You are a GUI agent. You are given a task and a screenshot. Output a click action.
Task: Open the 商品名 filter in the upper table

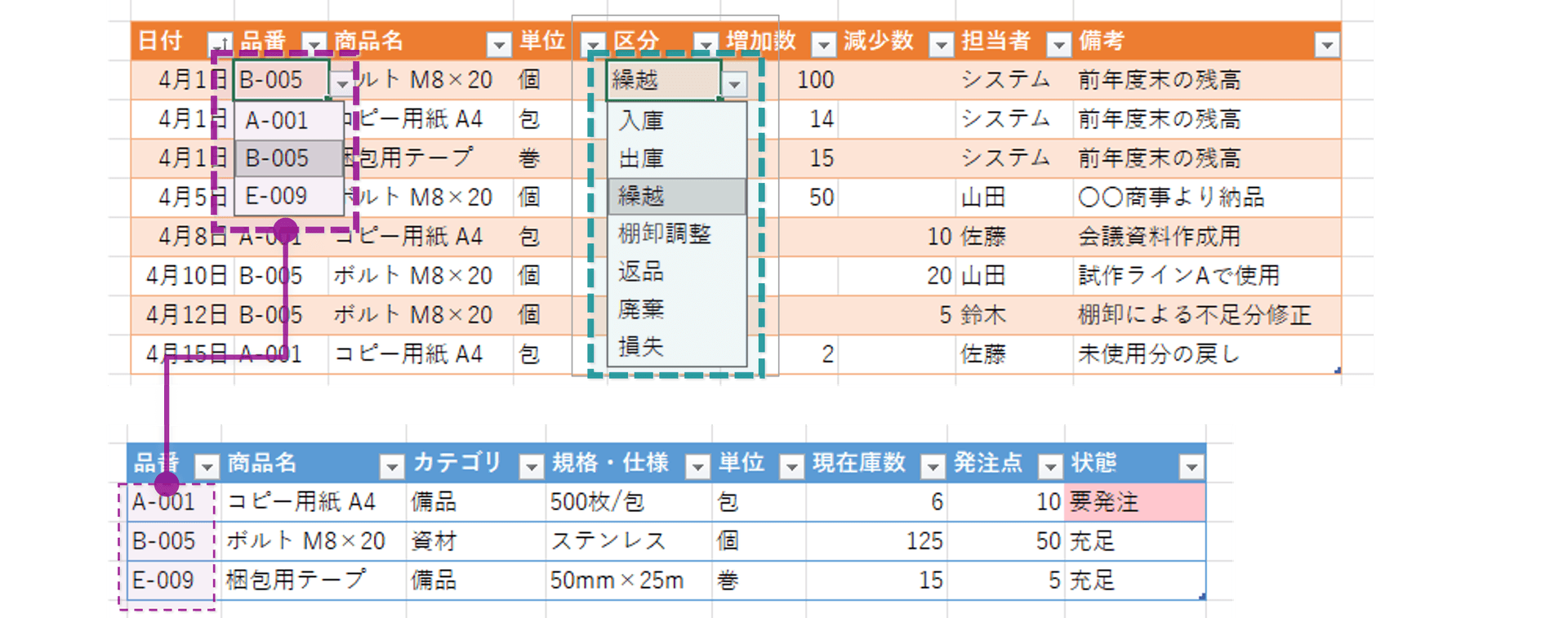point(499,44)
